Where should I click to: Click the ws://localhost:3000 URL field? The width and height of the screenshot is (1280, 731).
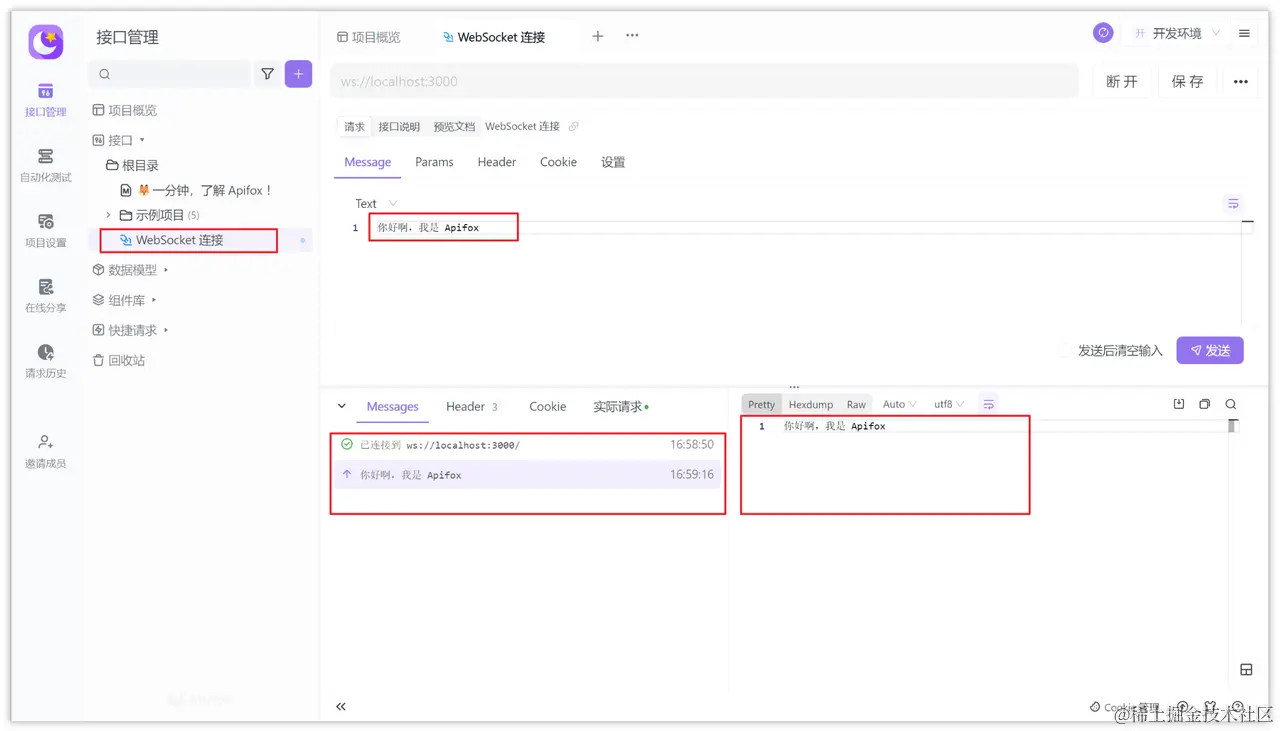[x=704, y=81]
